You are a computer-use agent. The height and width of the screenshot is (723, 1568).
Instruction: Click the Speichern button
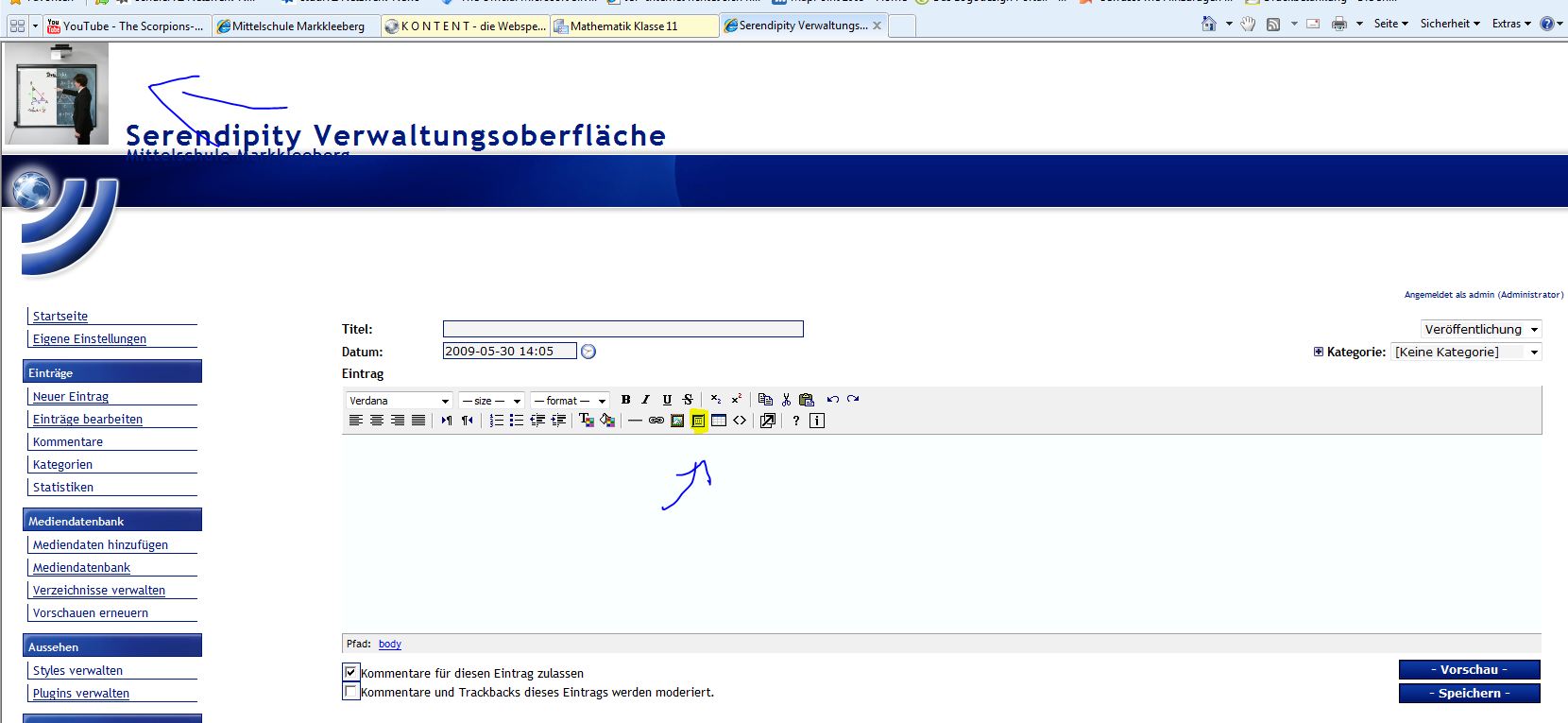pyautogui.click(x=1470, y=693)
